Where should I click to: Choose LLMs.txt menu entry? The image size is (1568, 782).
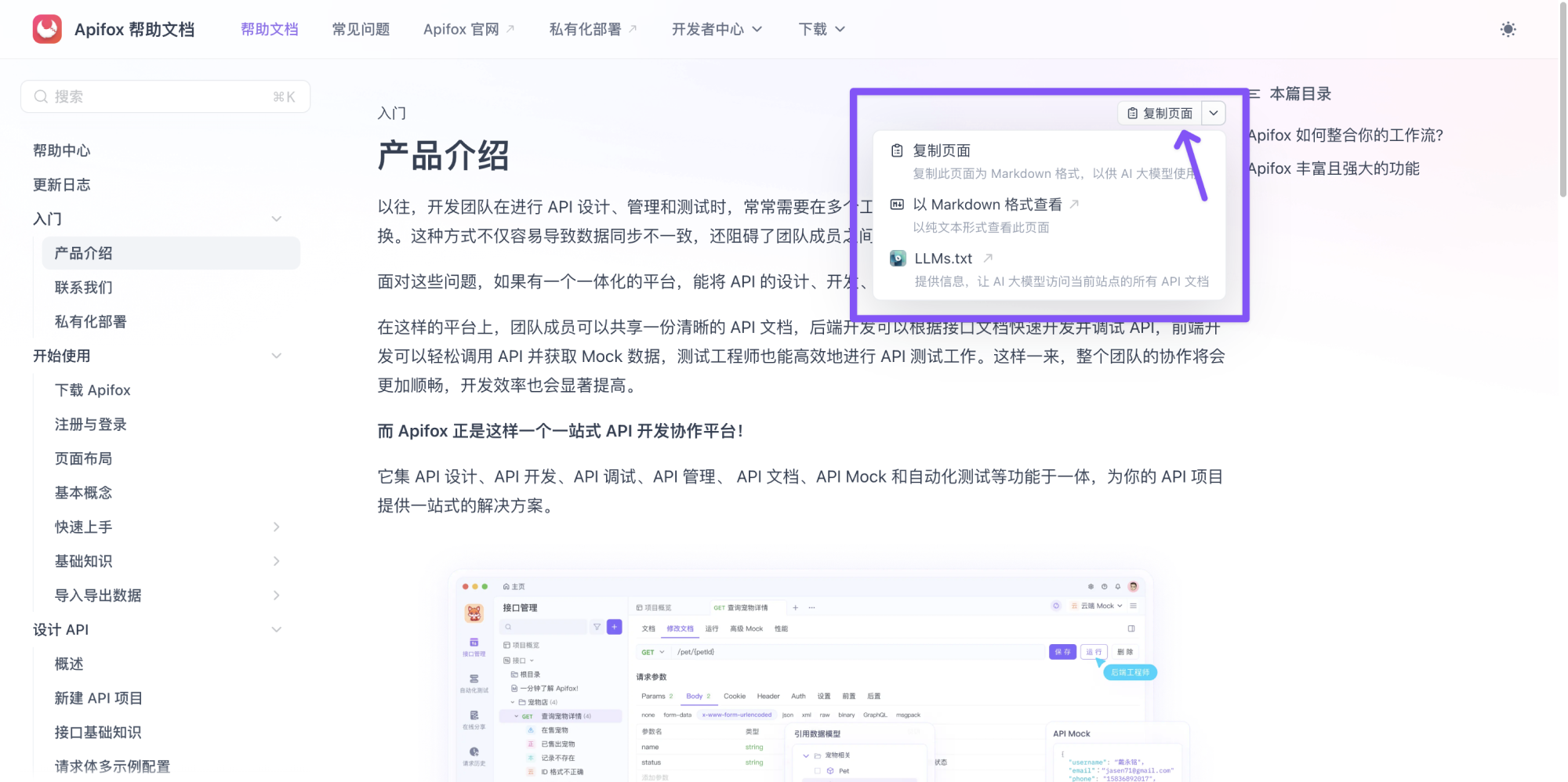(x=1048, y=269)
